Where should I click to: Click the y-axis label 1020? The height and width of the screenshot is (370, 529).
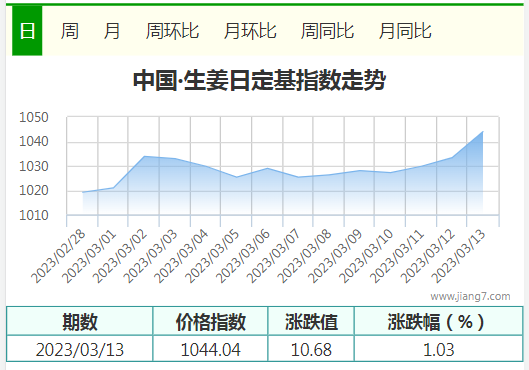(34, 191)
